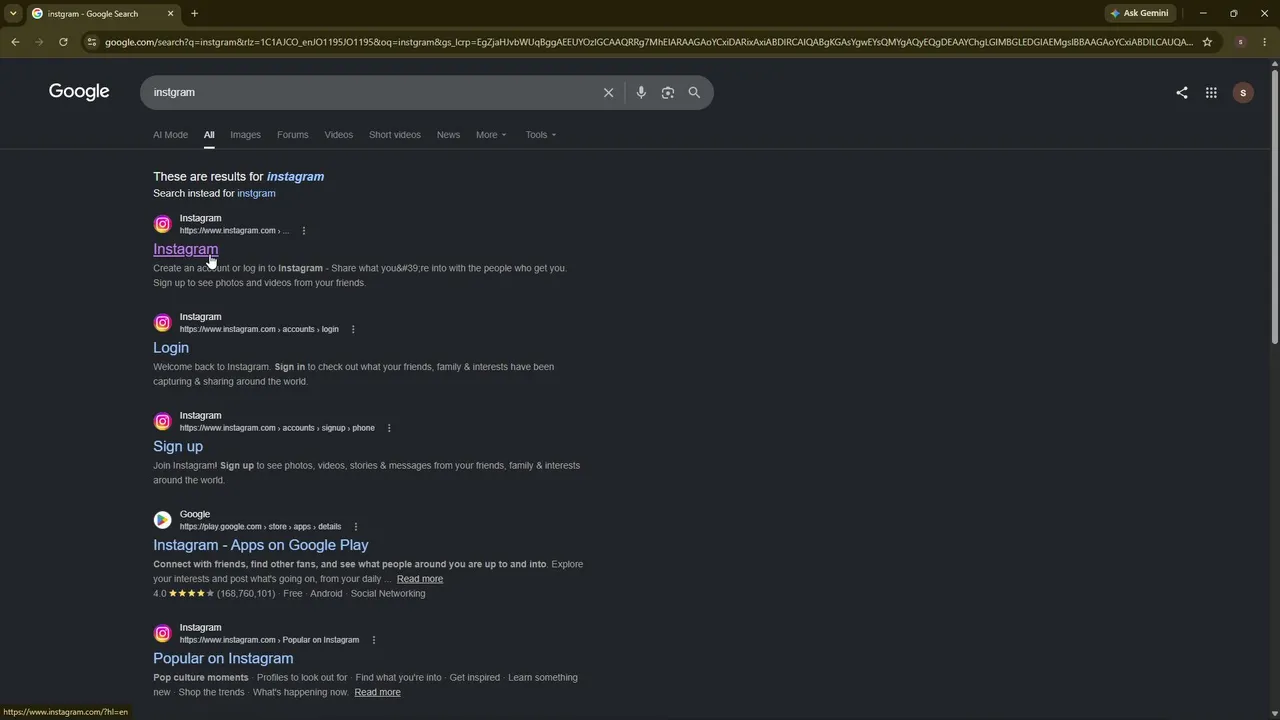This screenshot has height=720, width=1280.
Task: Switch to Forums tab
Action: point(293,135)
